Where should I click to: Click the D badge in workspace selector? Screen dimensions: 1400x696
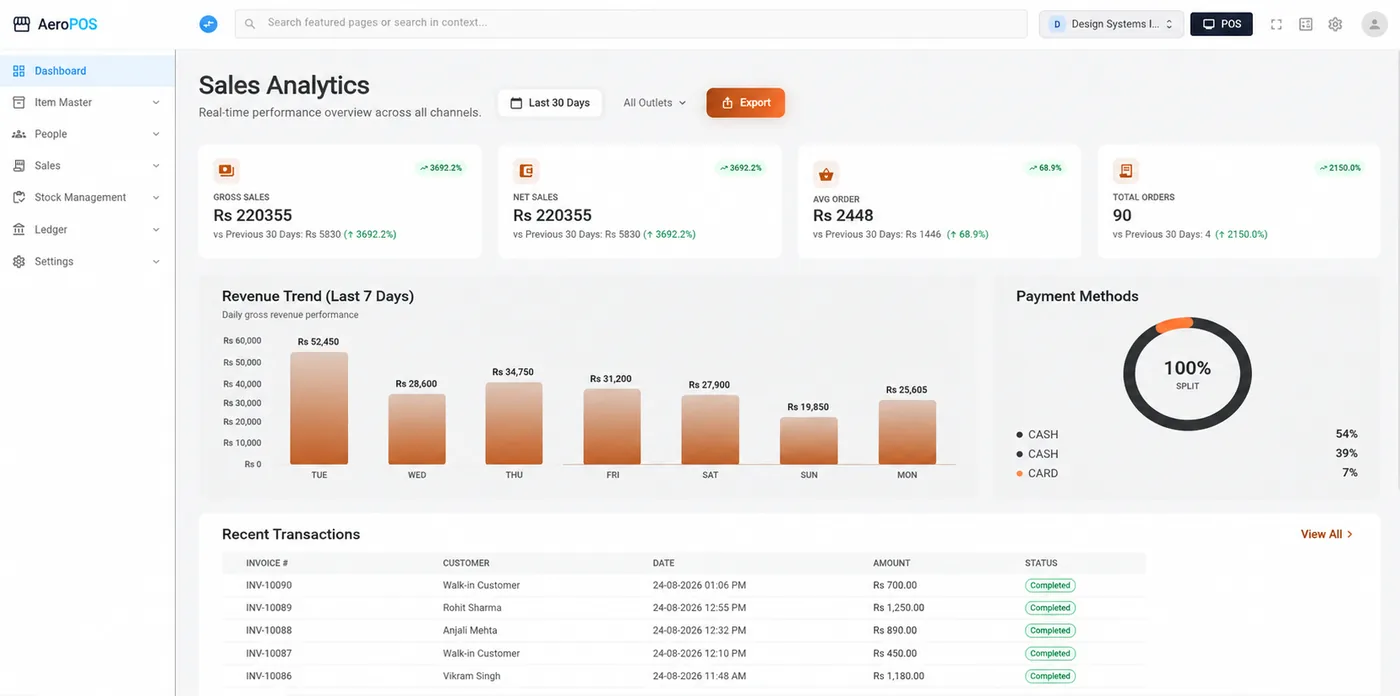tap(1057, 24)
